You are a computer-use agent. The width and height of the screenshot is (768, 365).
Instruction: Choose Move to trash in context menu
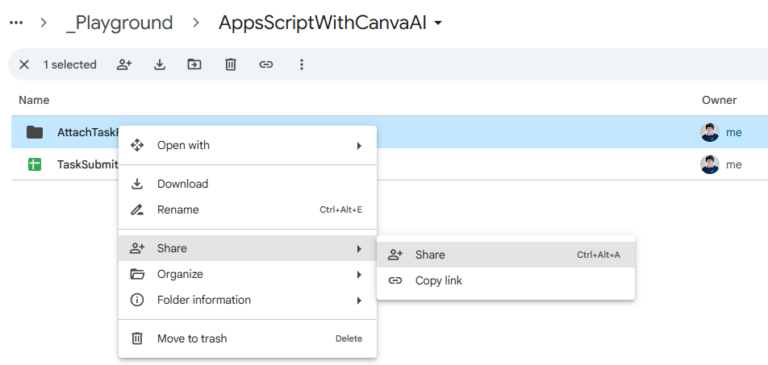(x=247, y=339)
